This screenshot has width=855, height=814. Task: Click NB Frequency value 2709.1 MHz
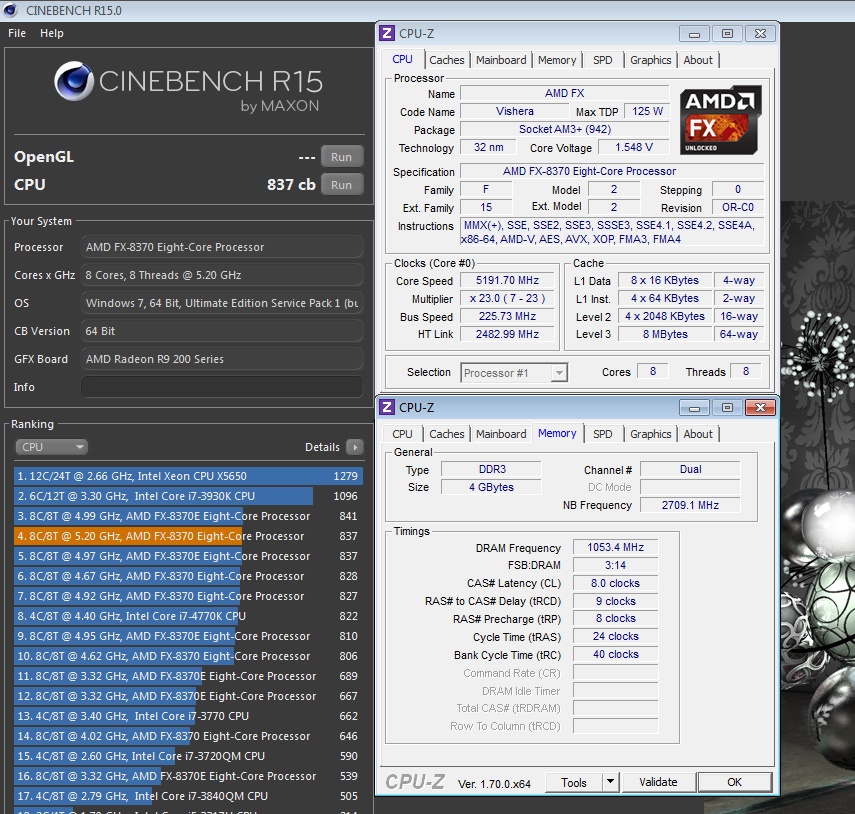click(690, 505)
